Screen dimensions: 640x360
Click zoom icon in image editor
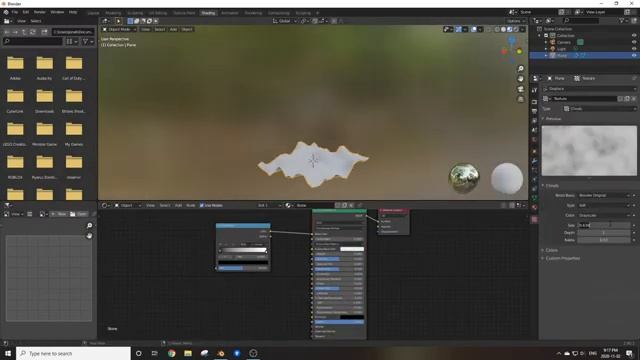[89, 225]
